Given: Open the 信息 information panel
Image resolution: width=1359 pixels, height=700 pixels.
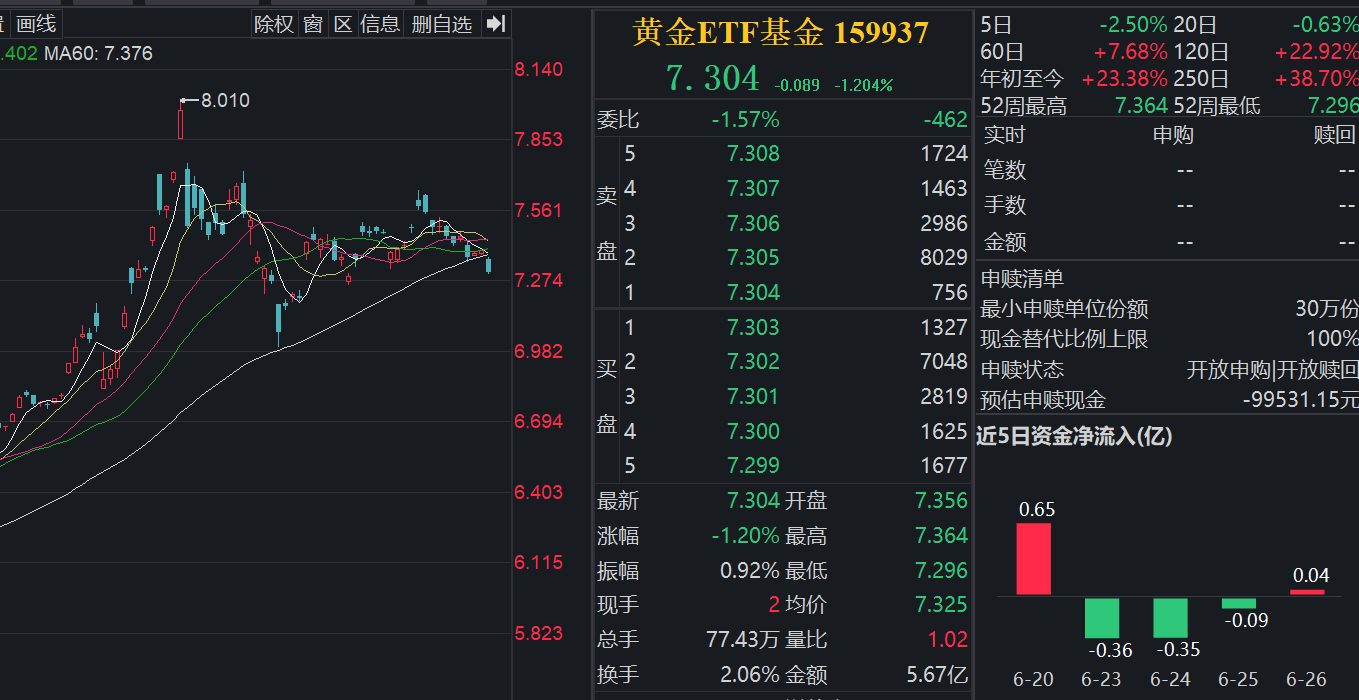Looking at the screenshot, I should [x=381, y=23].
